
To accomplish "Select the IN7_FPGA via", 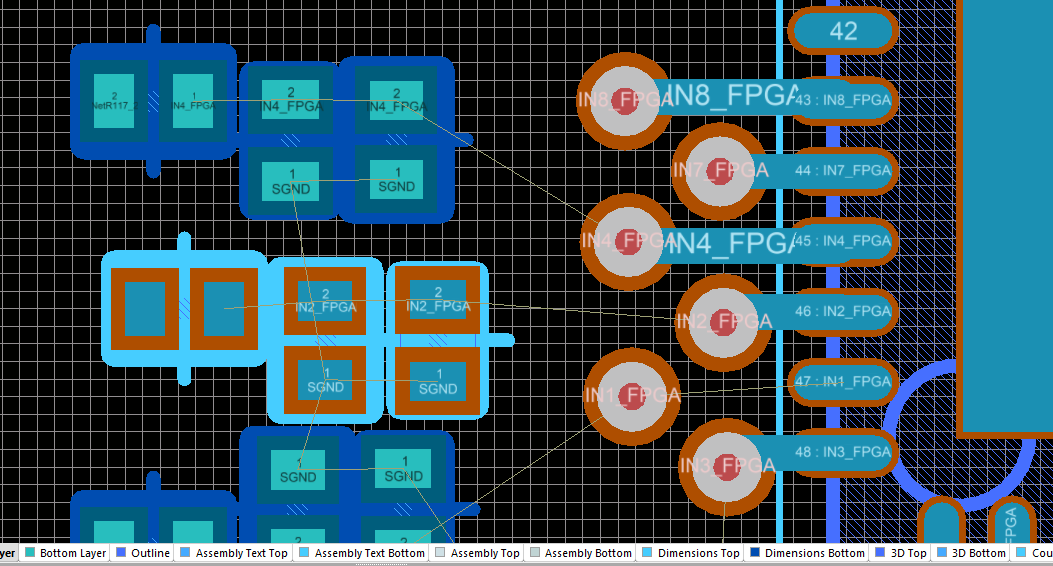I will pyautogui.click(x=719, y=171).
